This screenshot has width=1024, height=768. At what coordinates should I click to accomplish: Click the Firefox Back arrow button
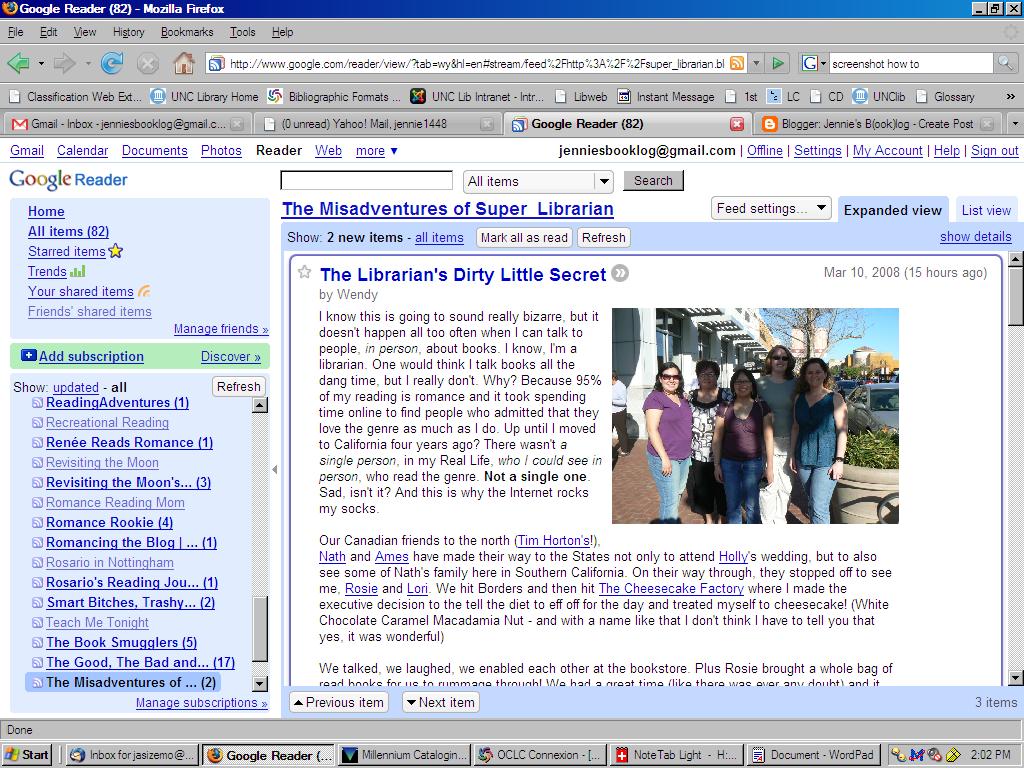pos(18,63)
